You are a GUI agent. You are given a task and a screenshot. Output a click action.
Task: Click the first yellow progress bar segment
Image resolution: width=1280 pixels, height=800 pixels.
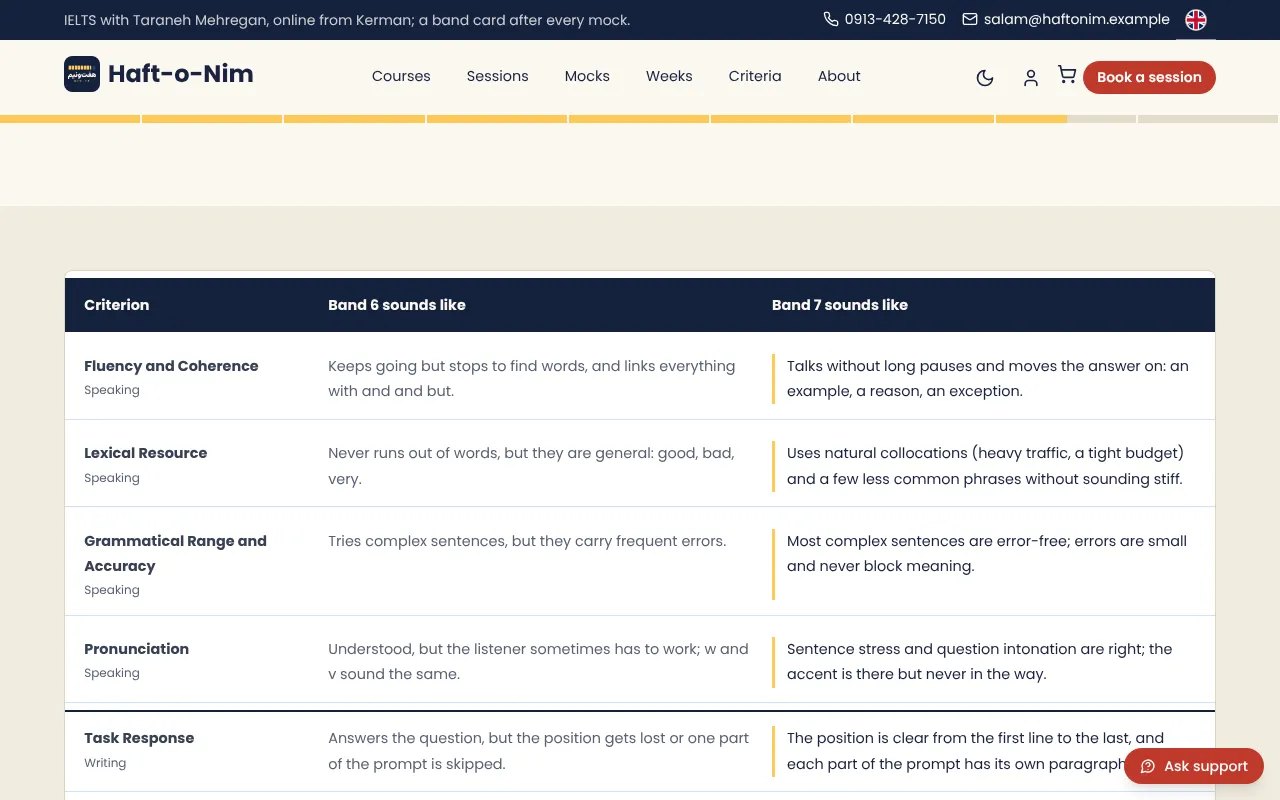click(x=70, y=119)
